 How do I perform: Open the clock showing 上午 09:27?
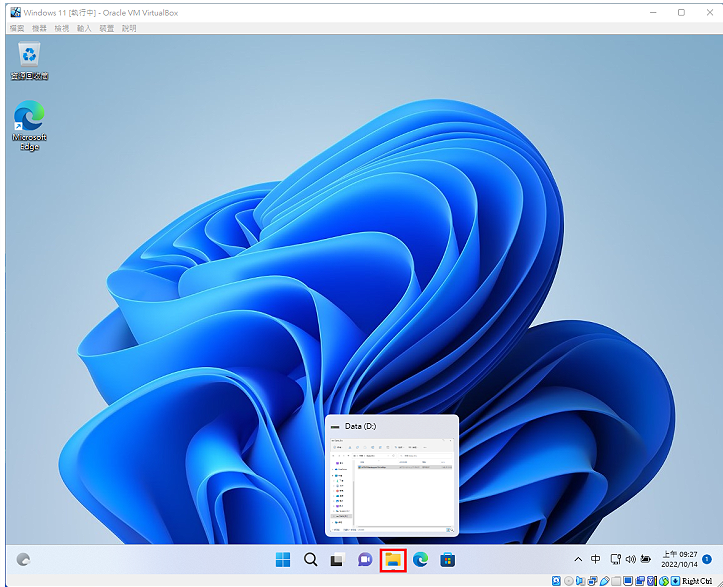(679, 559)
